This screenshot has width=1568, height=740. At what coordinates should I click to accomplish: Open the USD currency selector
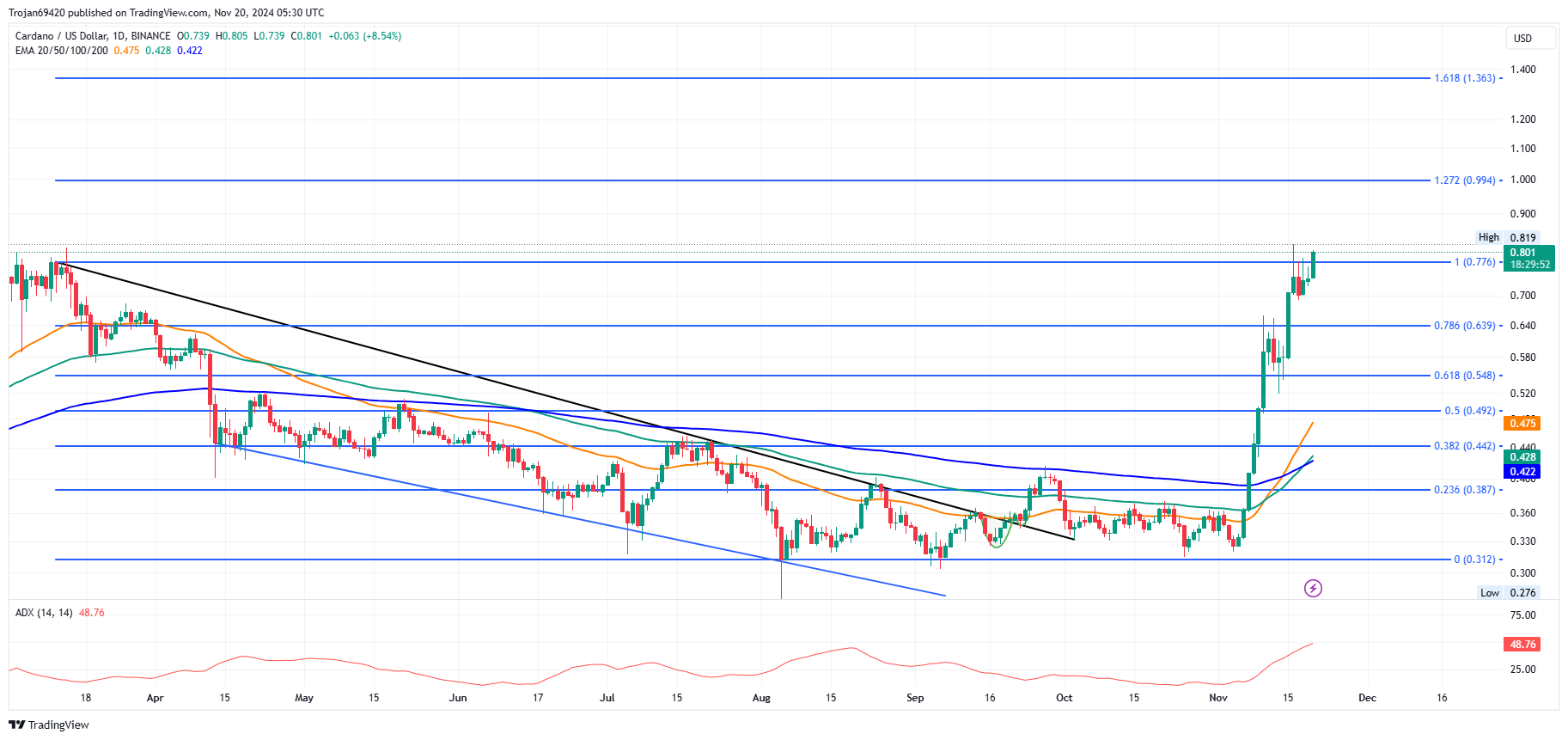click(1530, 38)
